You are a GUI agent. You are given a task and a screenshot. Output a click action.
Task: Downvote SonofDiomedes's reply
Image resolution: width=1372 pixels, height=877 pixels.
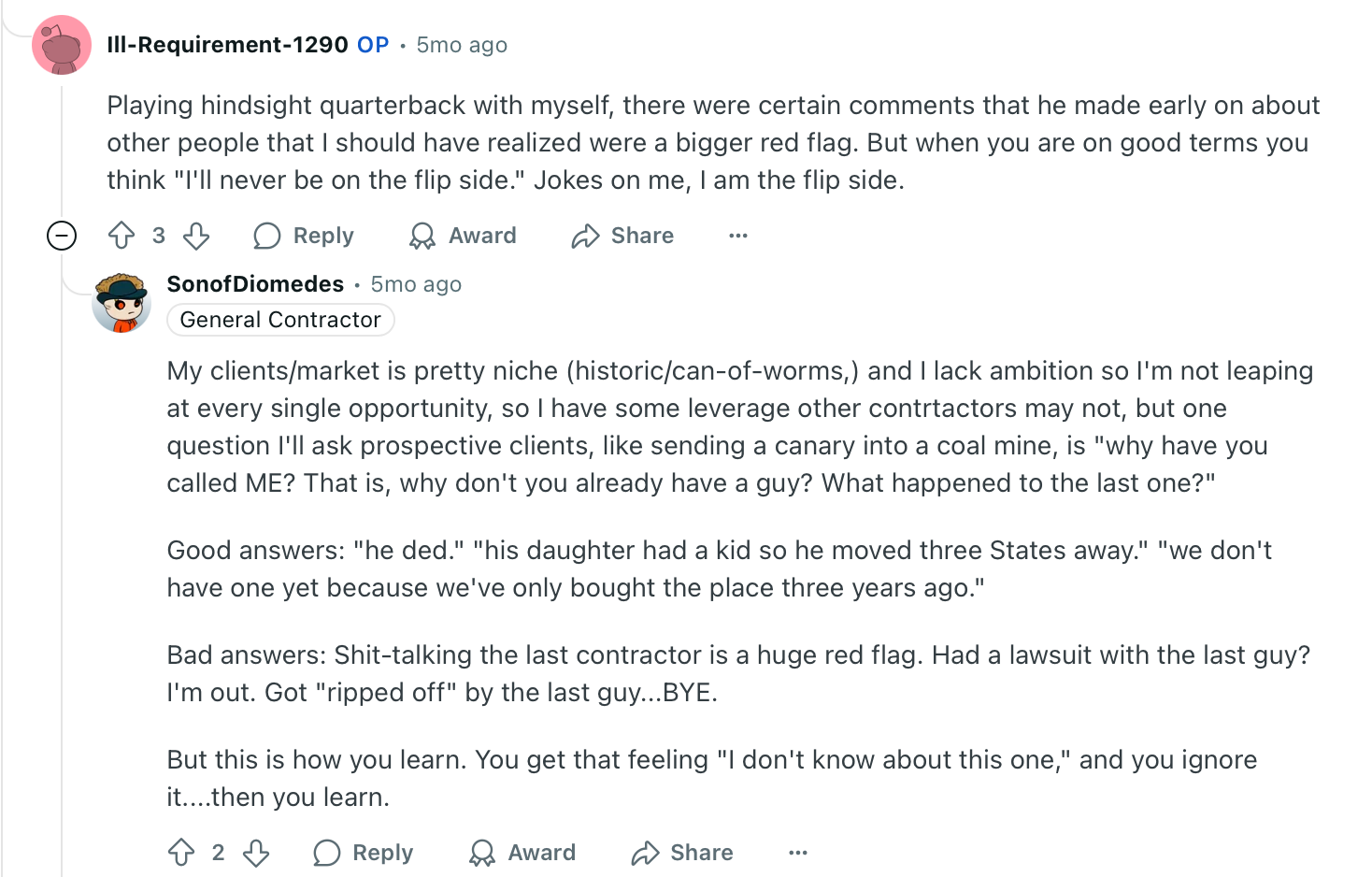(256, 853)
